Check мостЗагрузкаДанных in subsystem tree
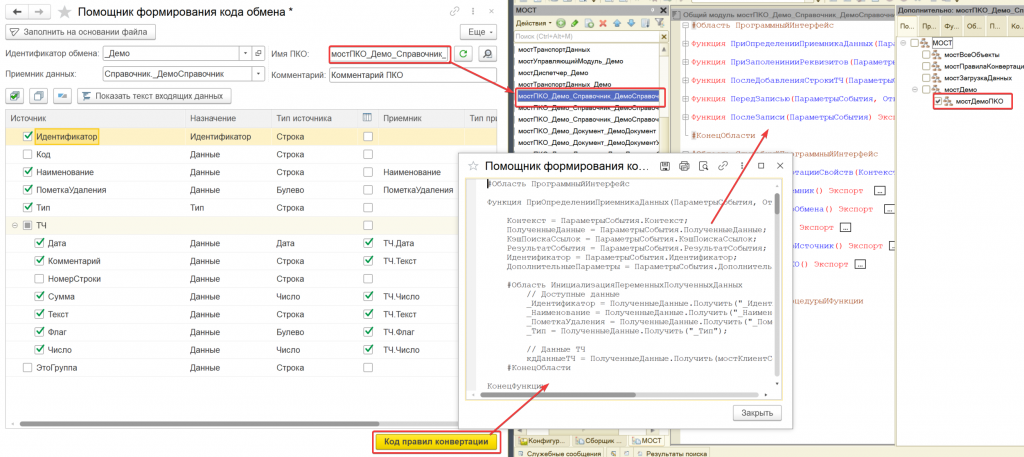This screenshot has width=1024, height=457. pyautogui.click(x=926, y=78)
